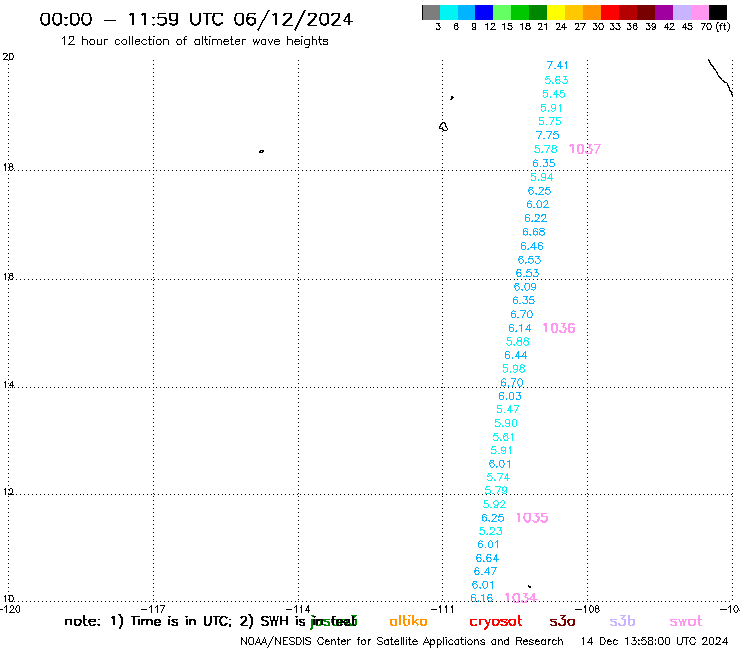Select the wave height value 5.63
740x650 pixels.
556,80
